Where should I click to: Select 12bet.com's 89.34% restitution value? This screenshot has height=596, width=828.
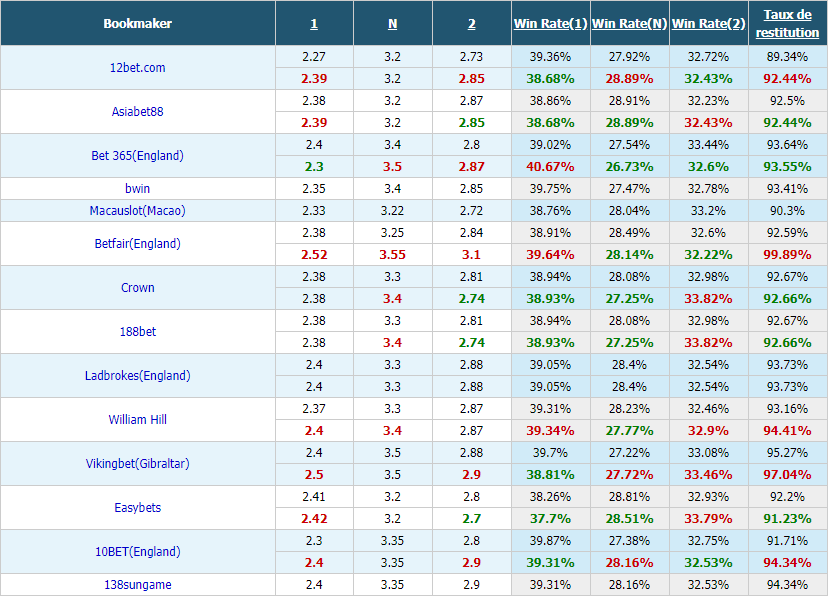[x=787, y=56]
